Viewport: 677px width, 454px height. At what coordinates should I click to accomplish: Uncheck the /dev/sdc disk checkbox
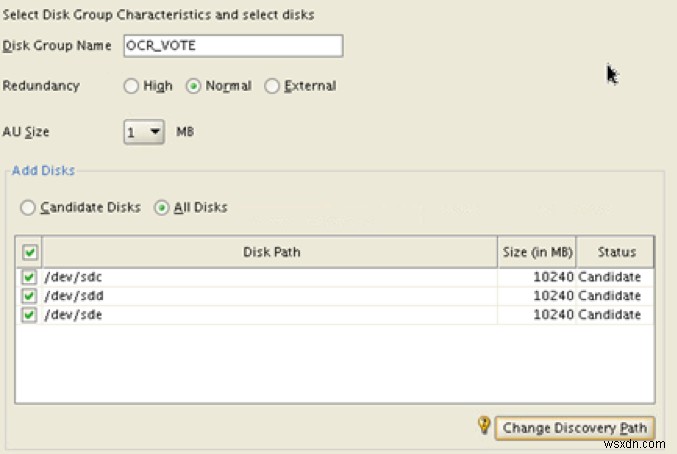30,277
